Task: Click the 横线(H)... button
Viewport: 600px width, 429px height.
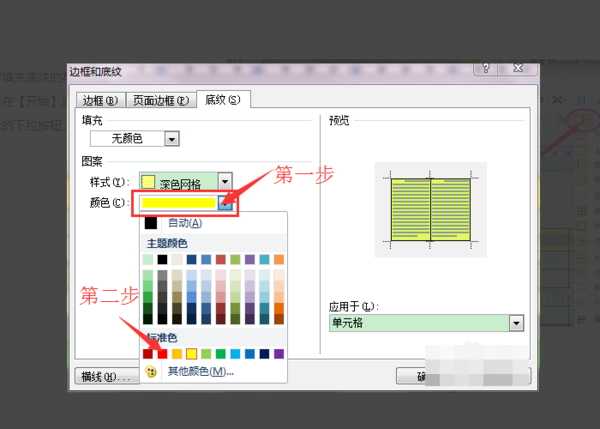Action: tap(107, 377)
